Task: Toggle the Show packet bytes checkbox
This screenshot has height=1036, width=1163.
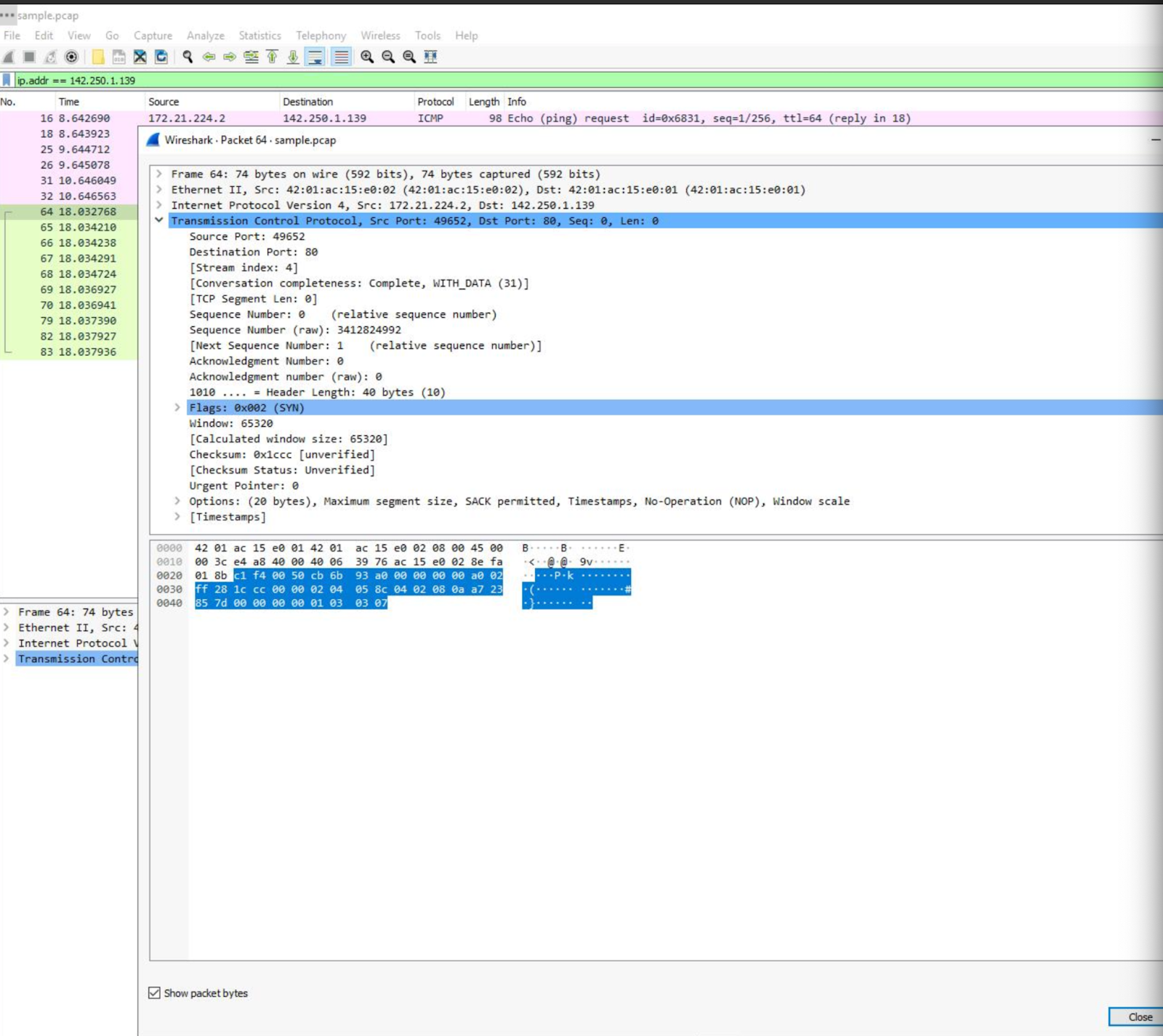Action: pos(154,993)
